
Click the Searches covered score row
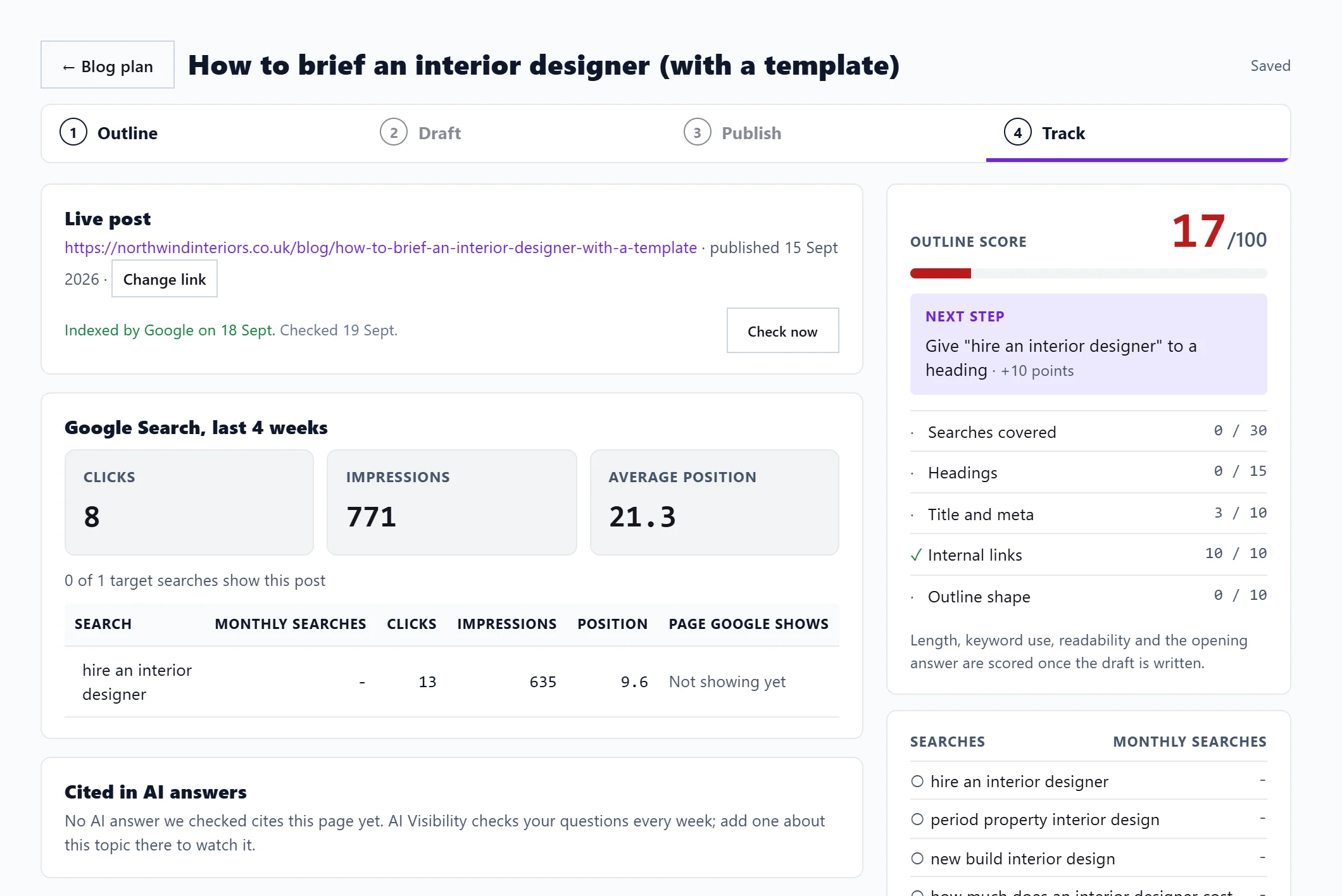point(1088,432)
